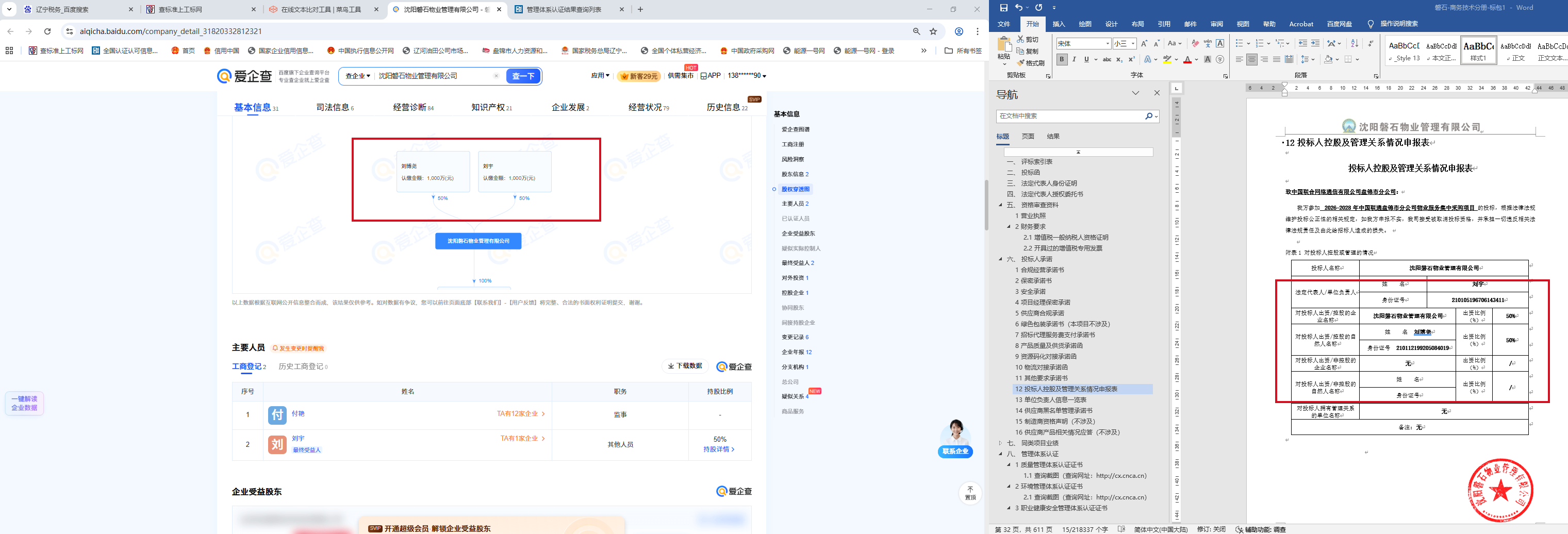Open Chrome profile account icon
1568x534 pixels.
click(x=959, y=31)
